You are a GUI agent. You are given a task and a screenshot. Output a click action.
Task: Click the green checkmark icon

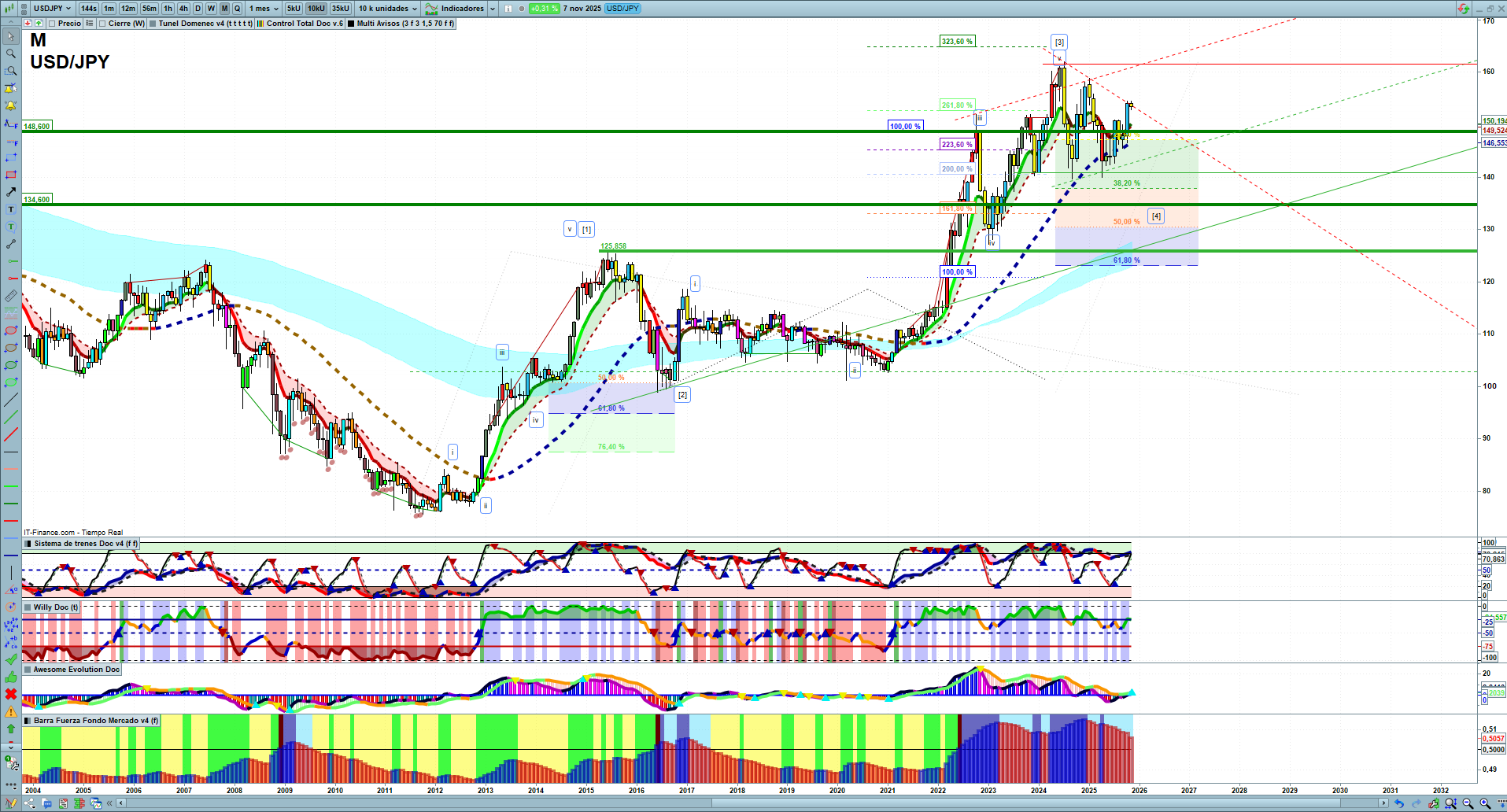[x=11, y=659]
